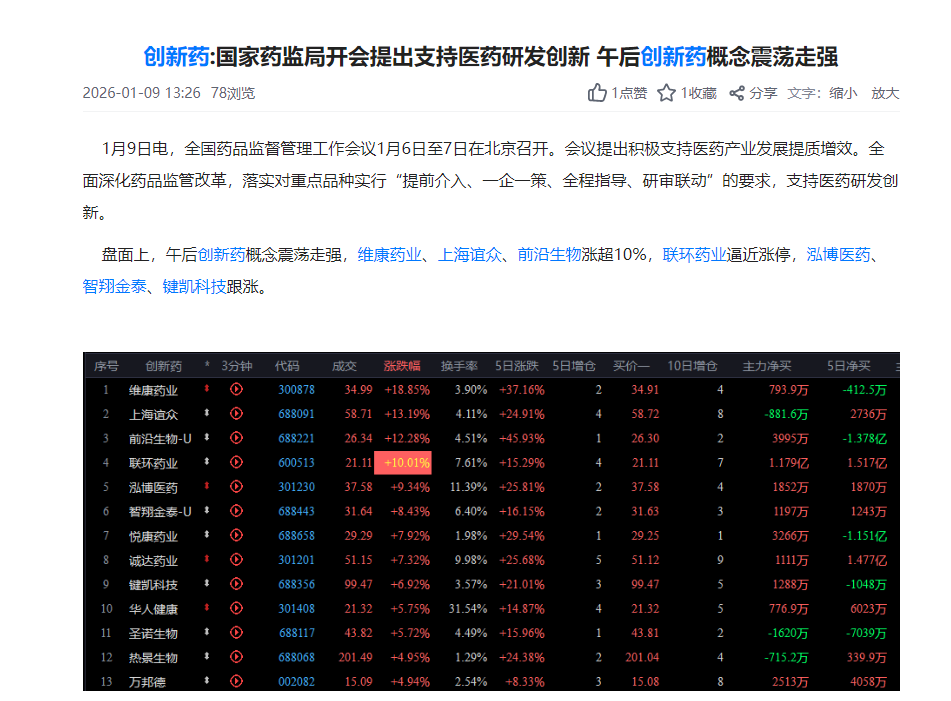Viewport: 951px width, 701px height.
Task: Click the star favorite icon
Action: click(x=667, y=93)
